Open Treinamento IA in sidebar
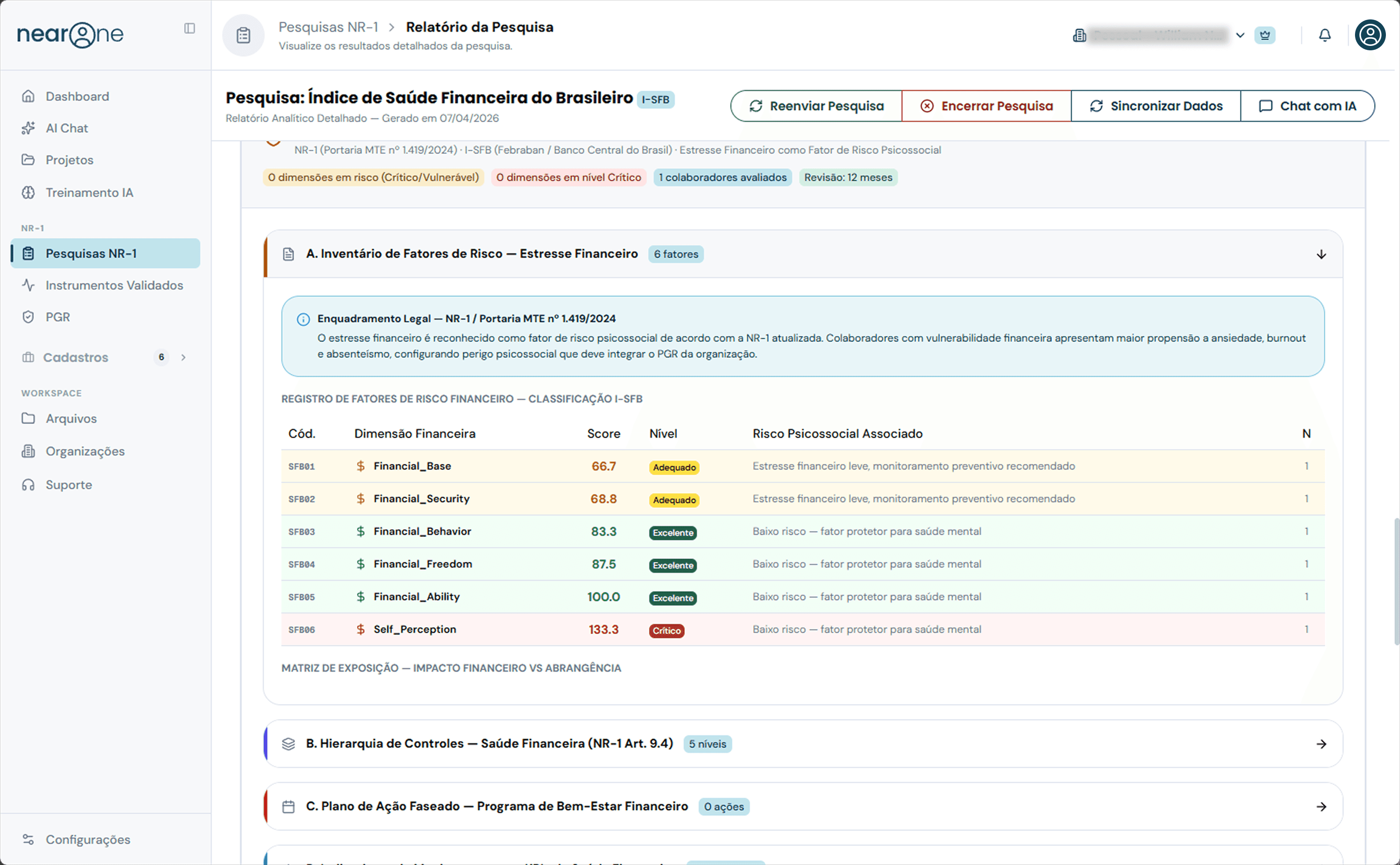Image resolution: width=1400 pixels, height=865 pixels. point(89,193)
